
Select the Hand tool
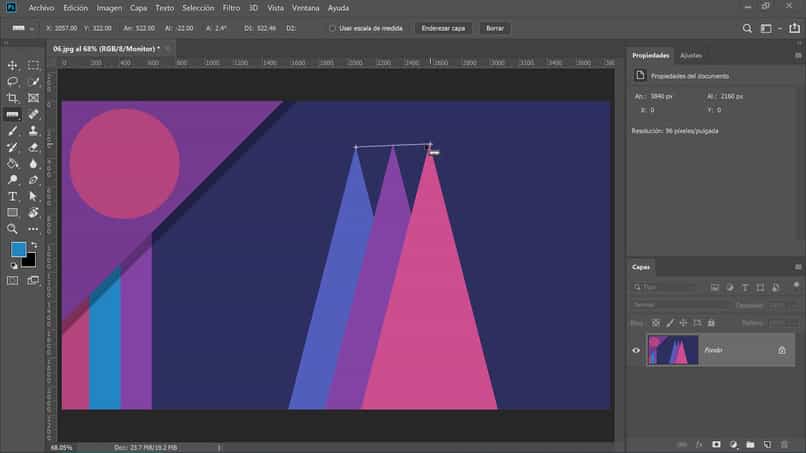(33, 212)
